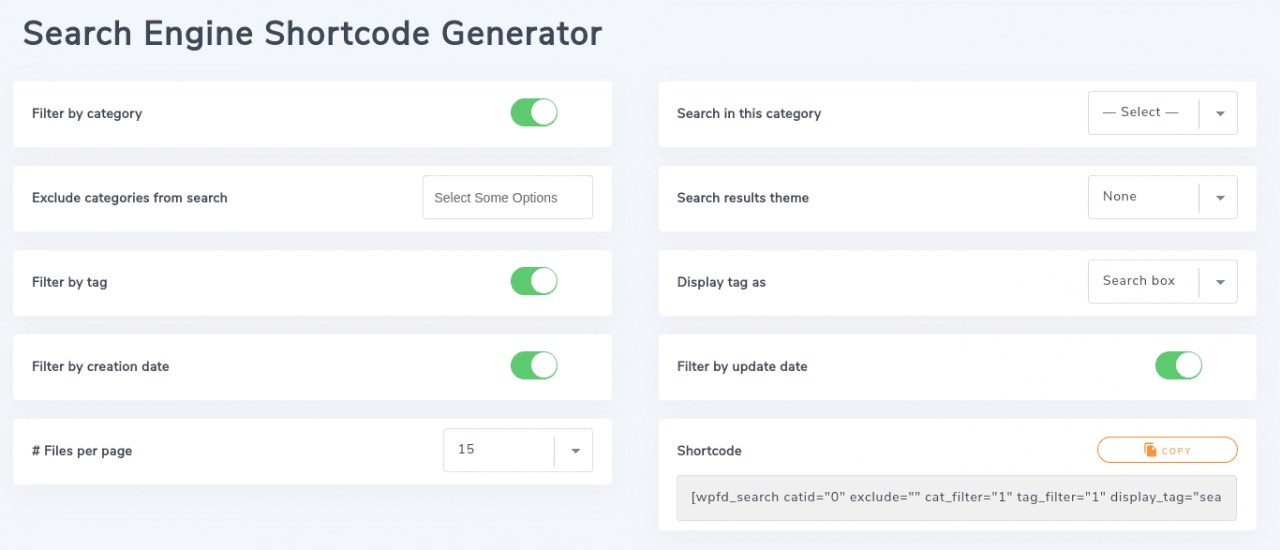The image size is (1280, 550).
Task: Open Search results theme dropdown arrow
Action: tap(1220, 198)
